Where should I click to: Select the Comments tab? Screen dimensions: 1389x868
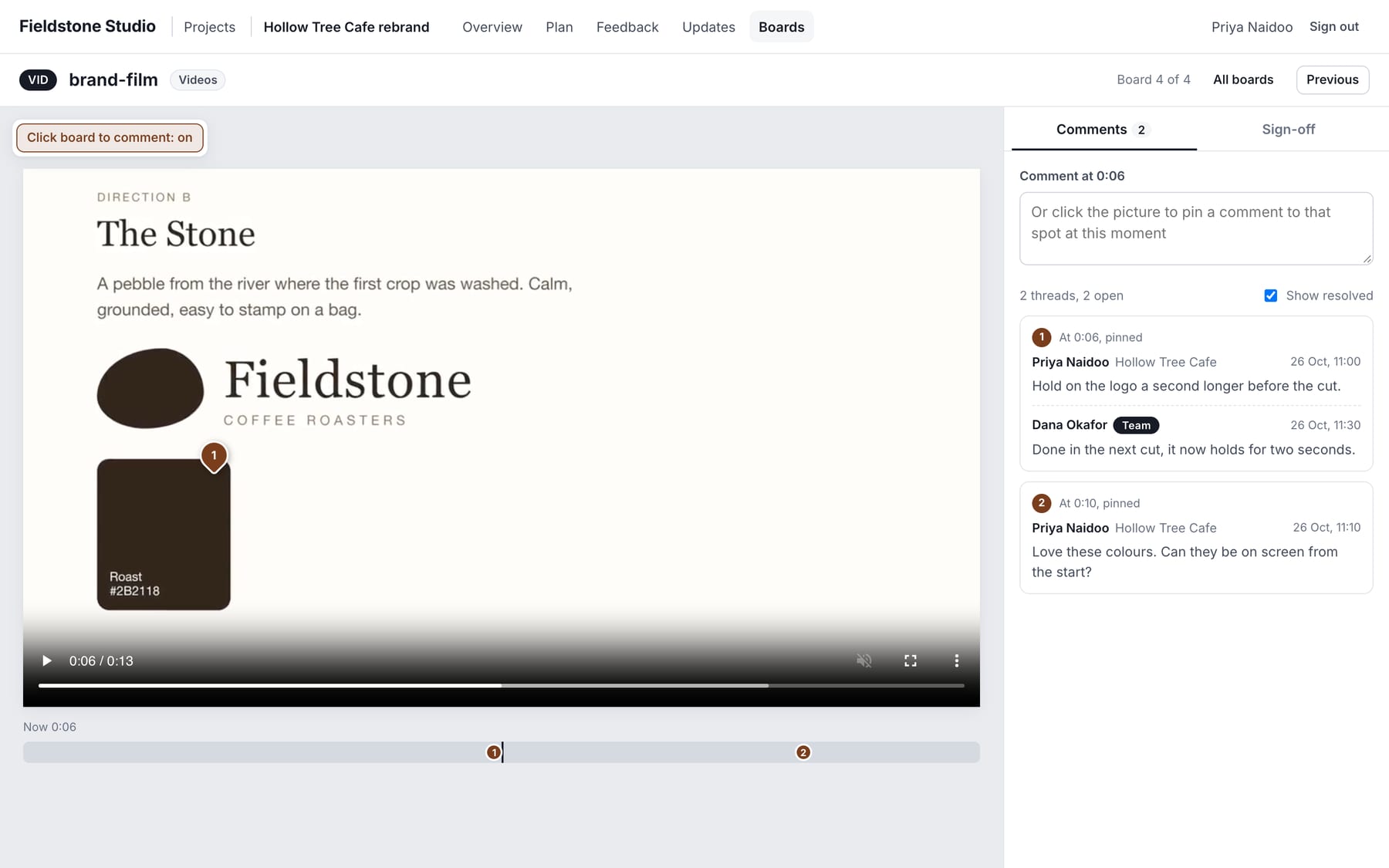[1104, 130]
